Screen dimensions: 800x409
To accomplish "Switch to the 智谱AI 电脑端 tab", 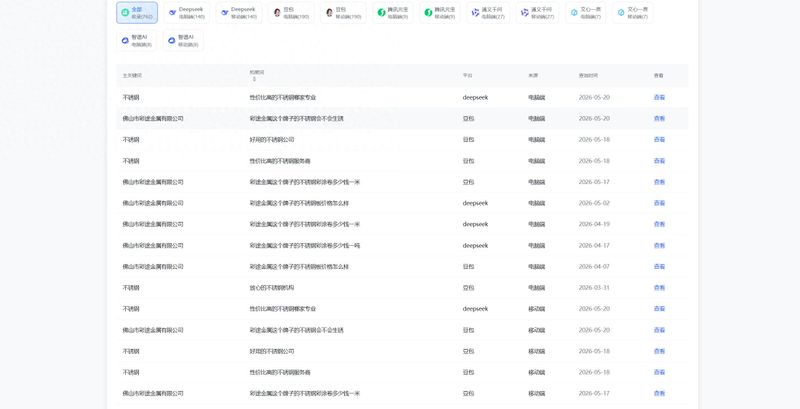I will [137, 41].
